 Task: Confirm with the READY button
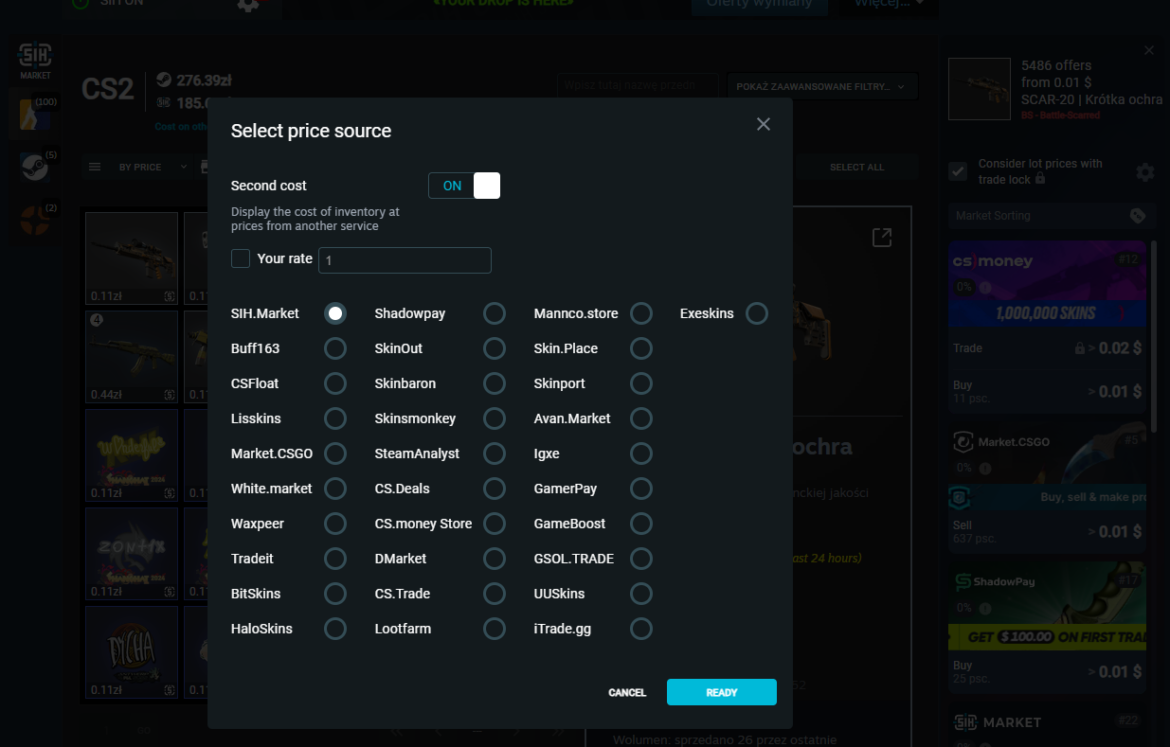tap(722, 693)
